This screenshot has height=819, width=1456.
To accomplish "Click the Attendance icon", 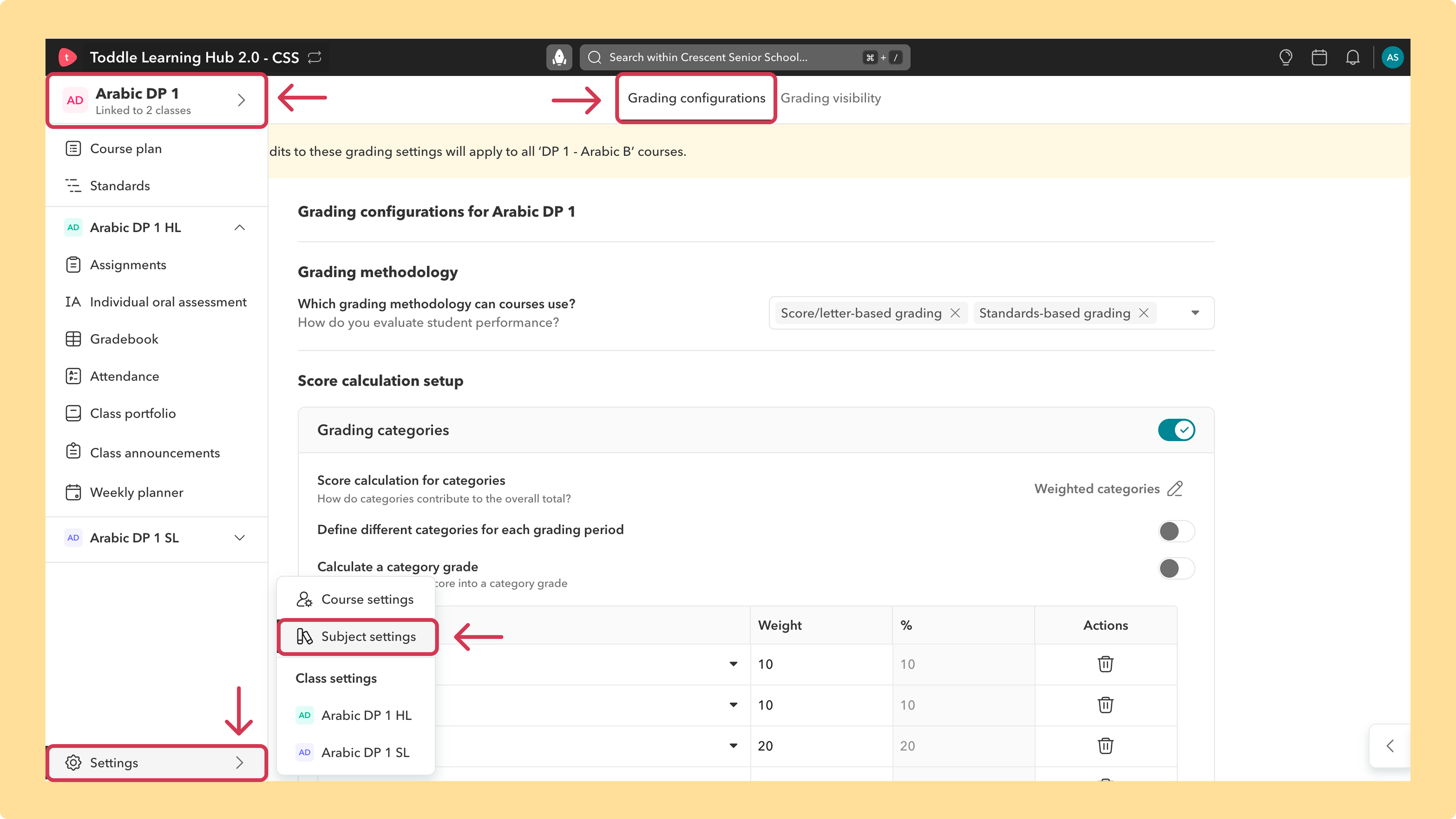I will [73, 376].
